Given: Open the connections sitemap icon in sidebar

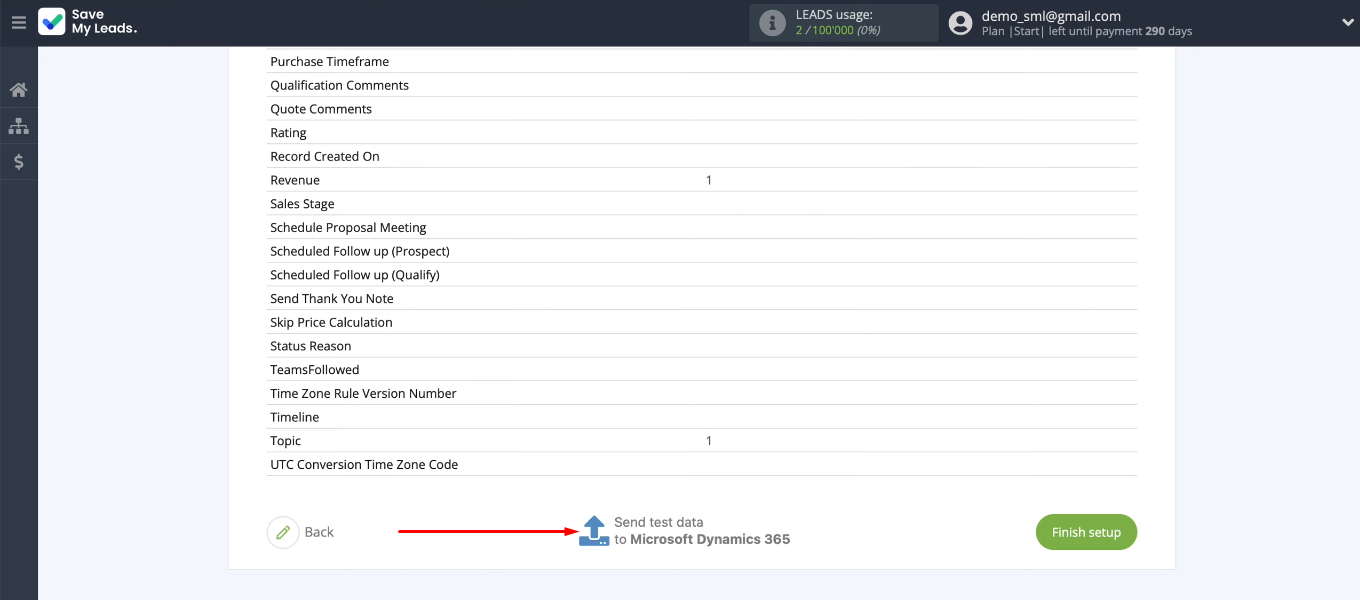Looking at the screenshot, I should pos(18,126).
